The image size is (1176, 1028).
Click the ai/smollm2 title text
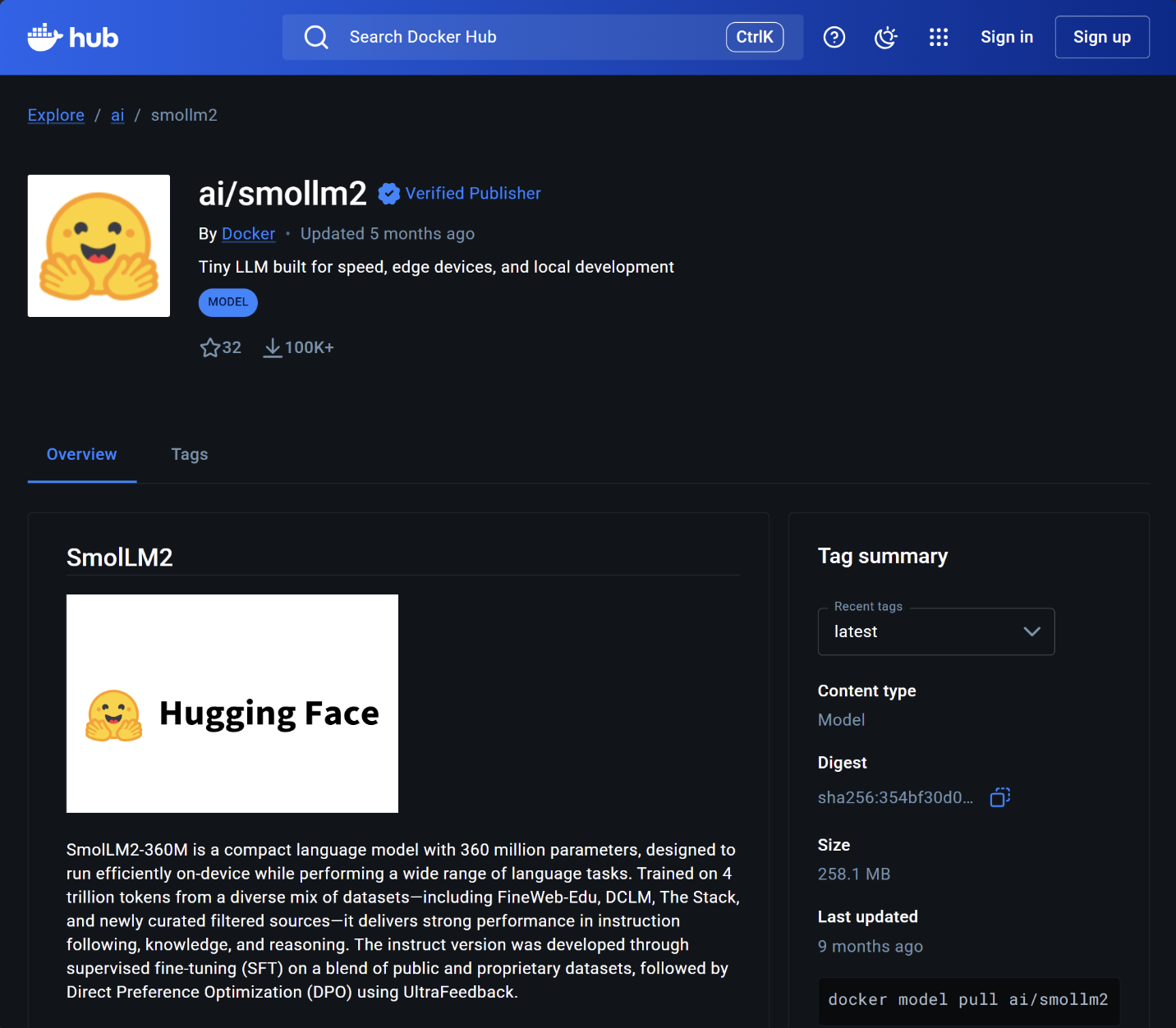coord(283,194)
